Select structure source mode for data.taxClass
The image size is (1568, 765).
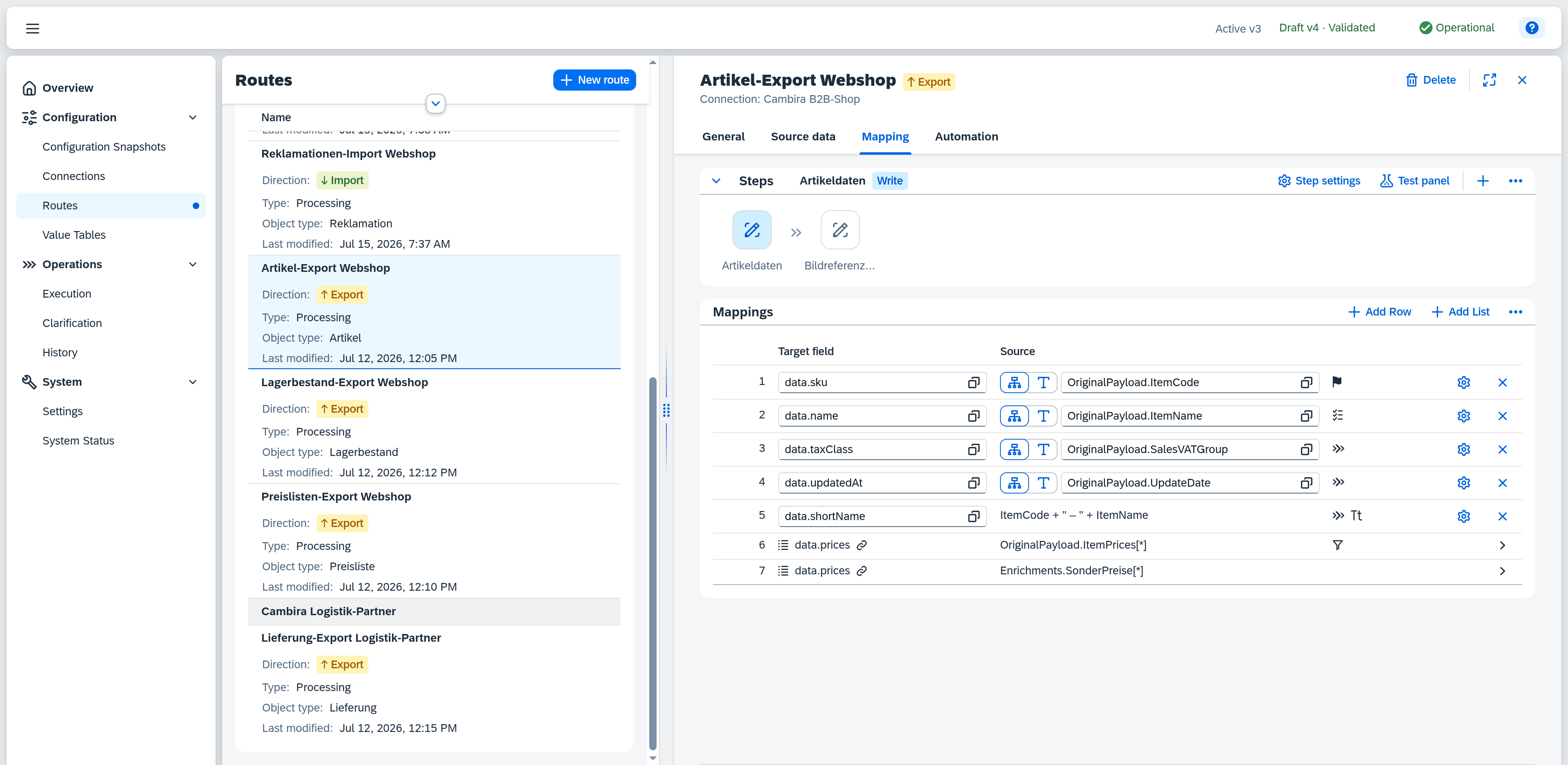click(x=1014, y=449)
